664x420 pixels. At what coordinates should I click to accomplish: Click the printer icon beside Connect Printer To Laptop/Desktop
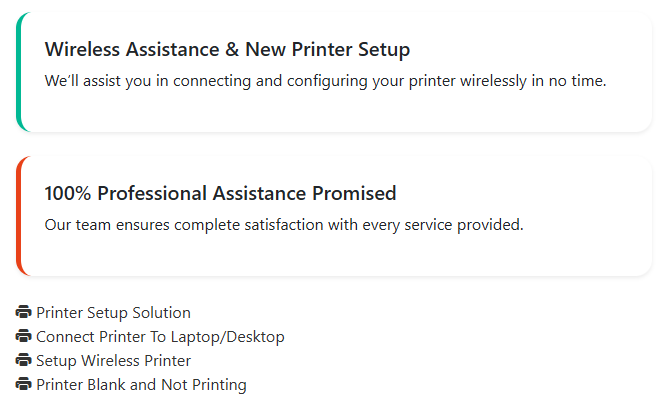[x=24, y=337]
